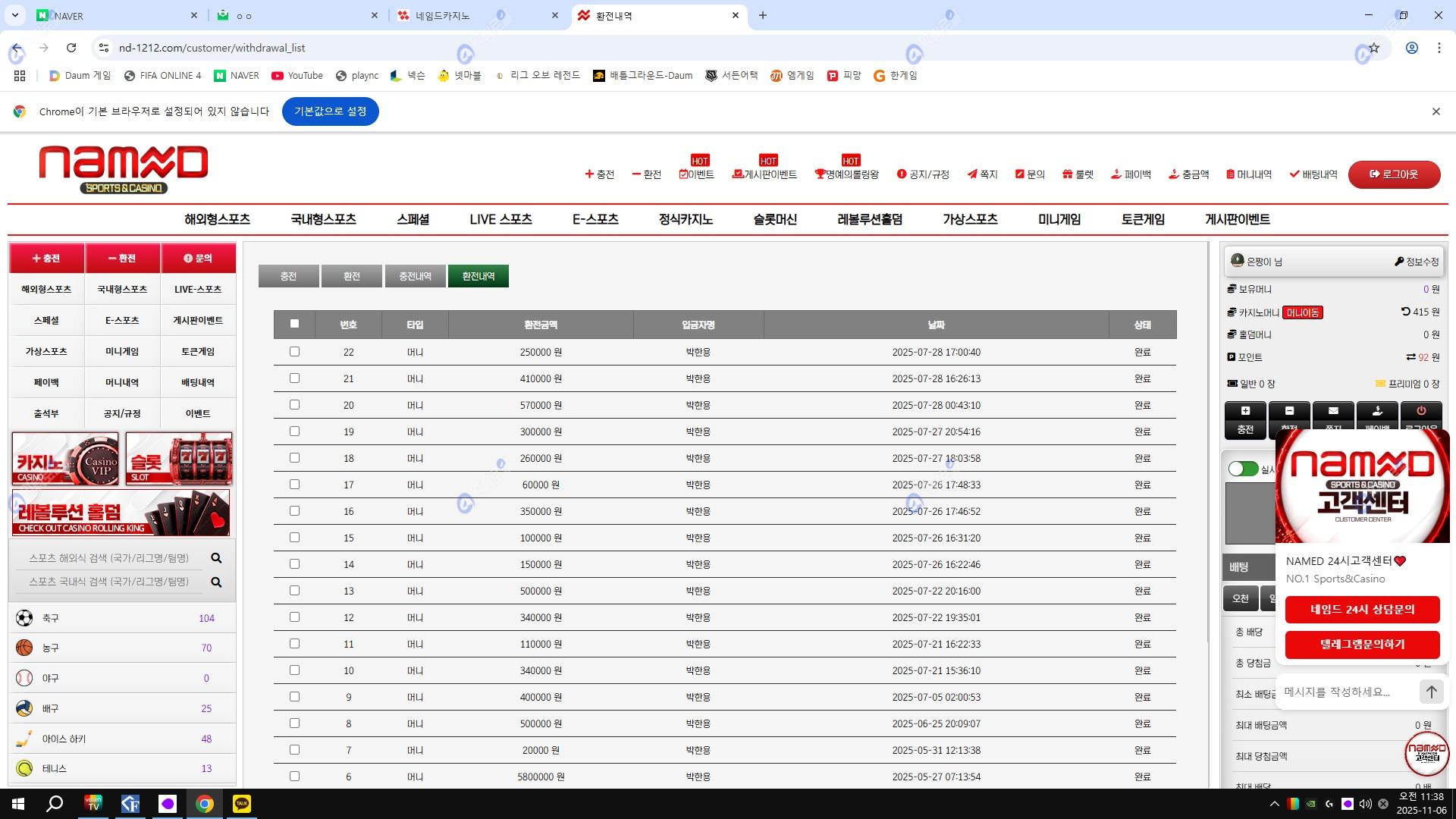Check the select-all checkbox in table header
Image resolution: width=1456 pixels, height=819 pixels.
(x=294, y=324)
